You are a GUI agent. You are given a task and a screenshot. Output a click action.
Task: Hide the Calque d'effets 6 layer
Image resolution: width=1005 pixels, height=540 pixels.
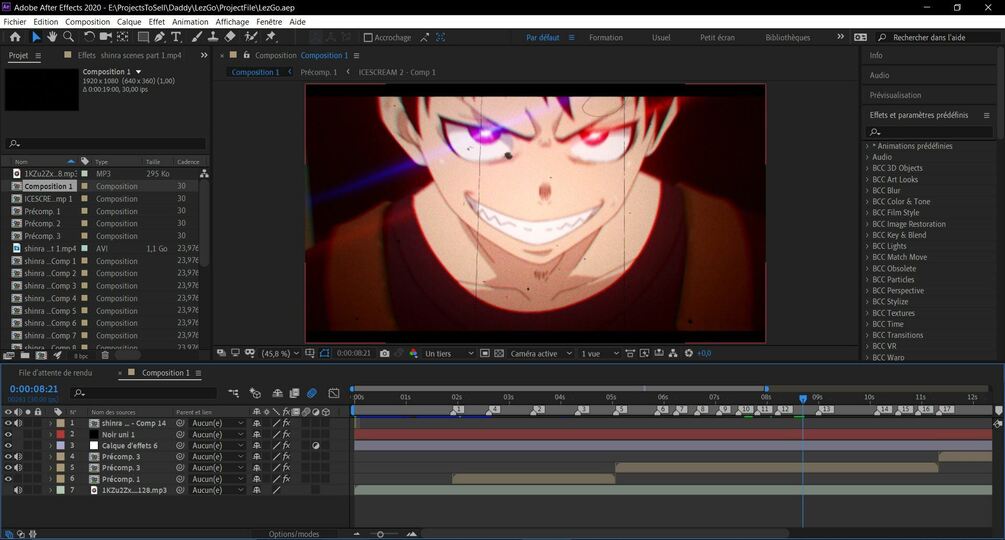click(8, 445)
